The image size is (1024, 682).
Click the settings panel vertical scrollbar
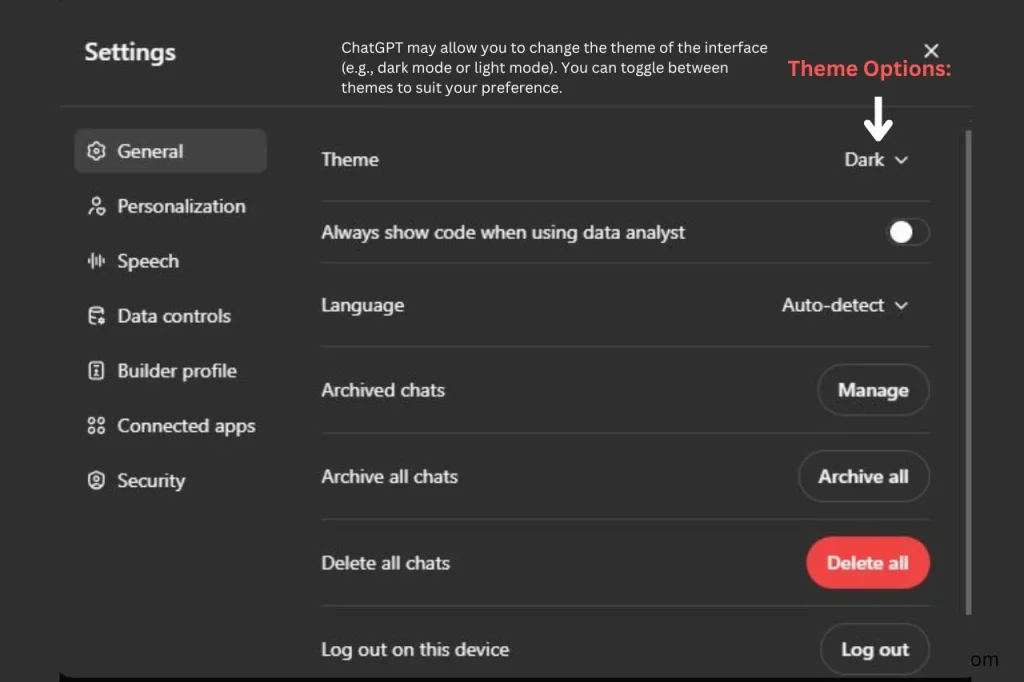tap(966, 370)
